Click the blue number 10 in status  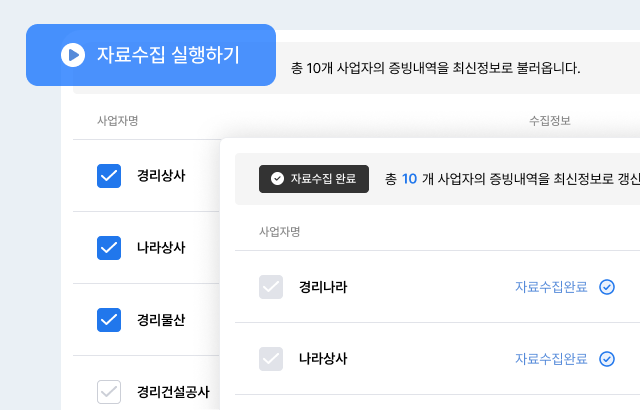pyautogui.click(x=409, y=179)
